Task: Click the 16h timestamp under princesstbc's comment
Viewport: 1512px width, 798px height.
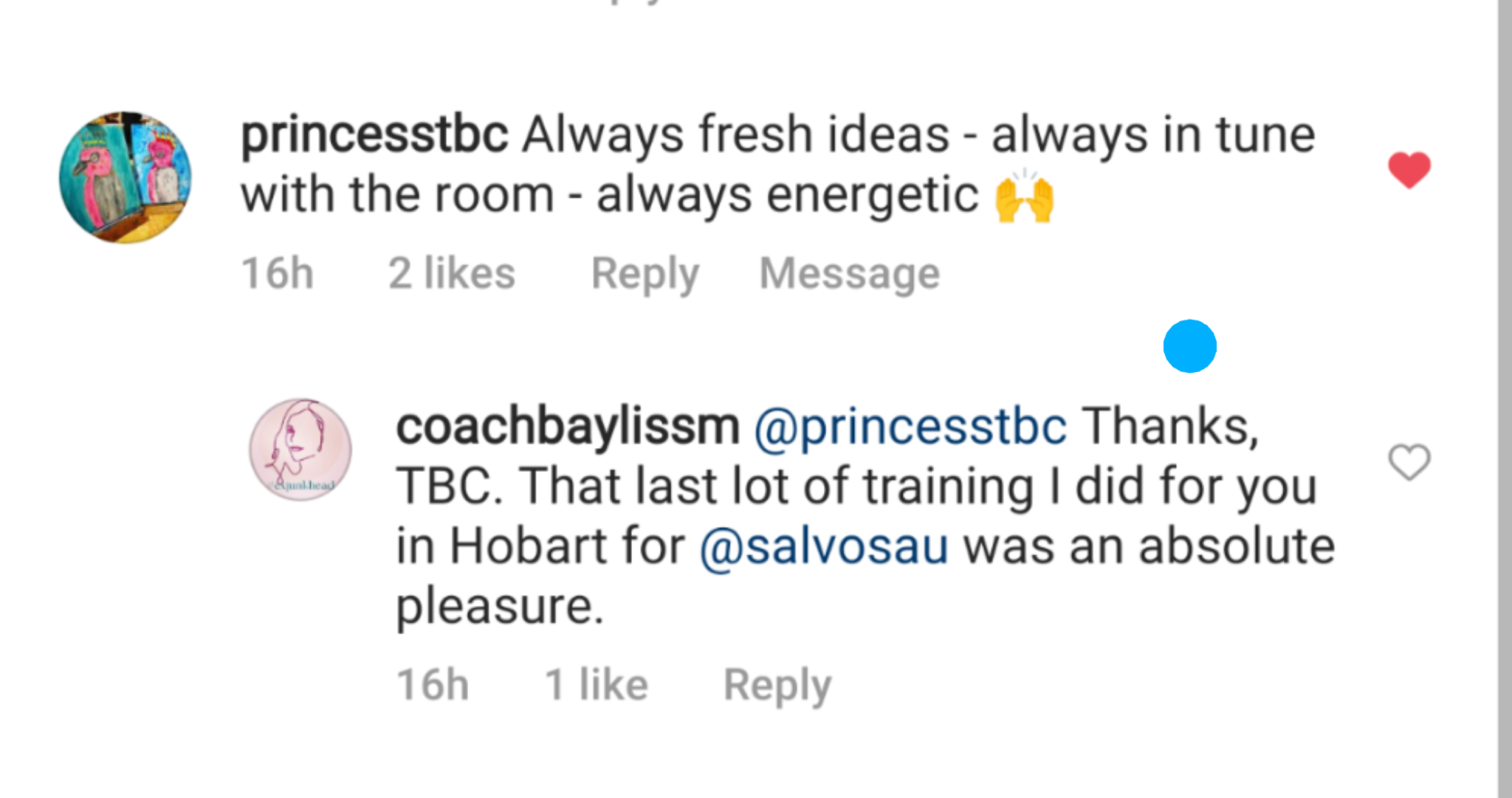Action: tap(278, 274)
